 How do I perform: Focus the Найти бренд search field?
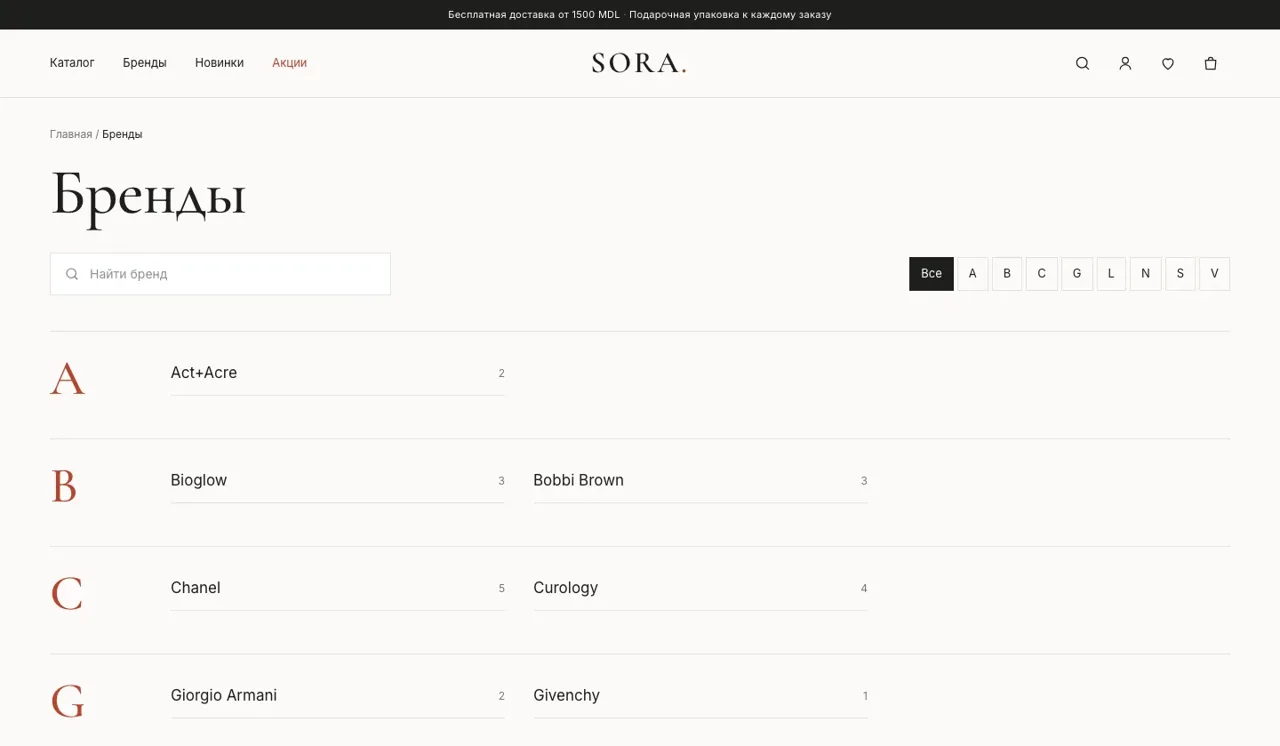220,274
